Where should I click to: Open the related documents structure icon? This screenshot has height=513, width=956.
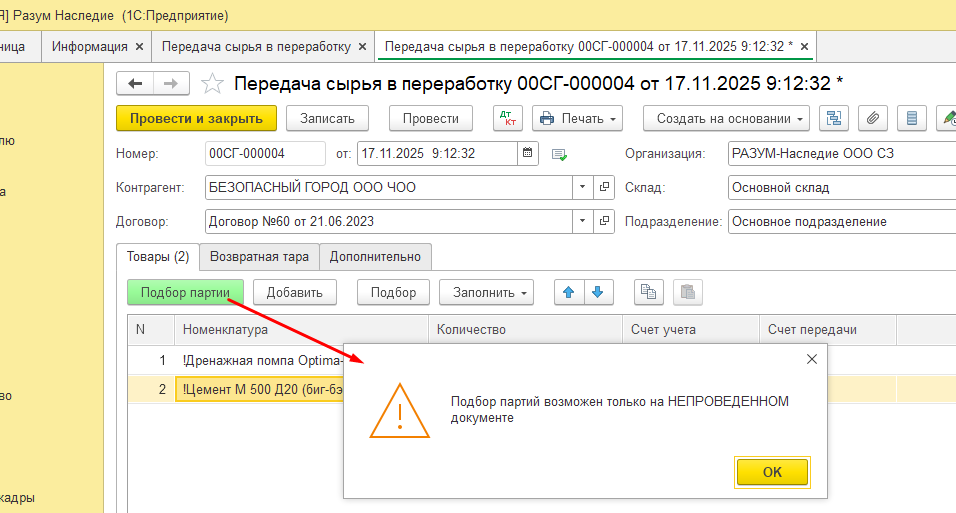[834, 118]
